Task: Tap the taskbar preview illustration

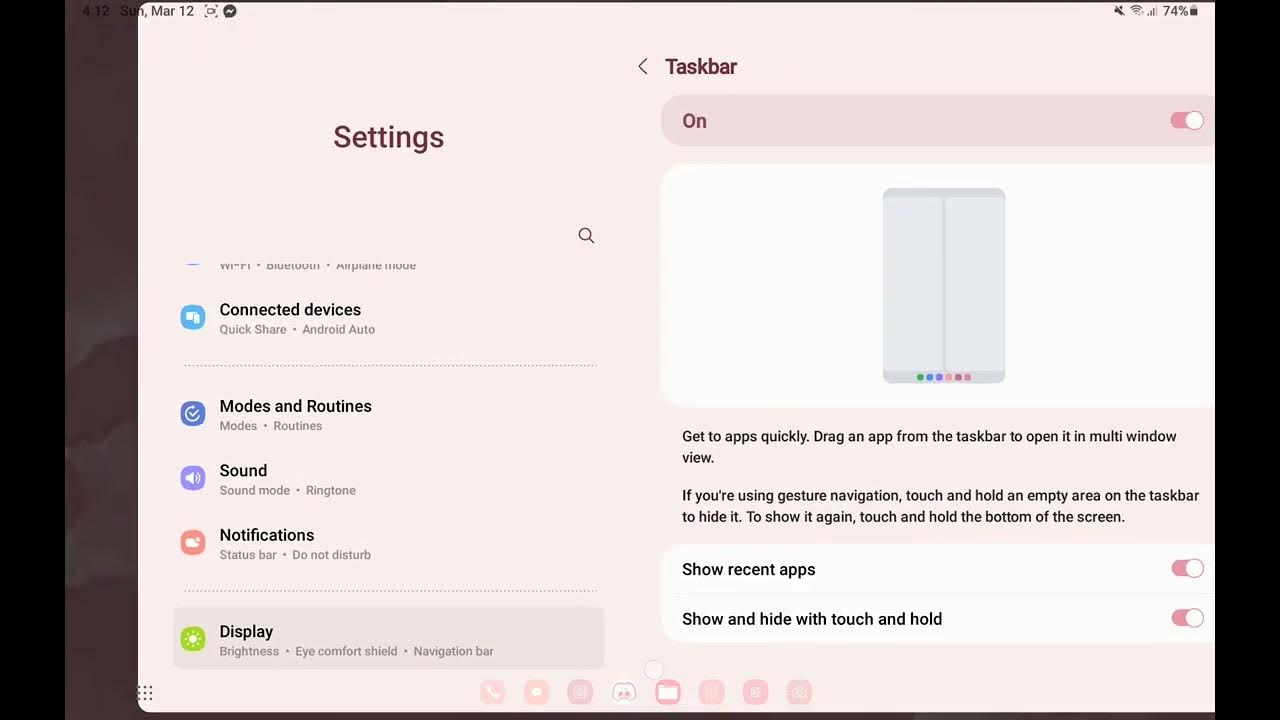Action: click(x=944, y=286)
